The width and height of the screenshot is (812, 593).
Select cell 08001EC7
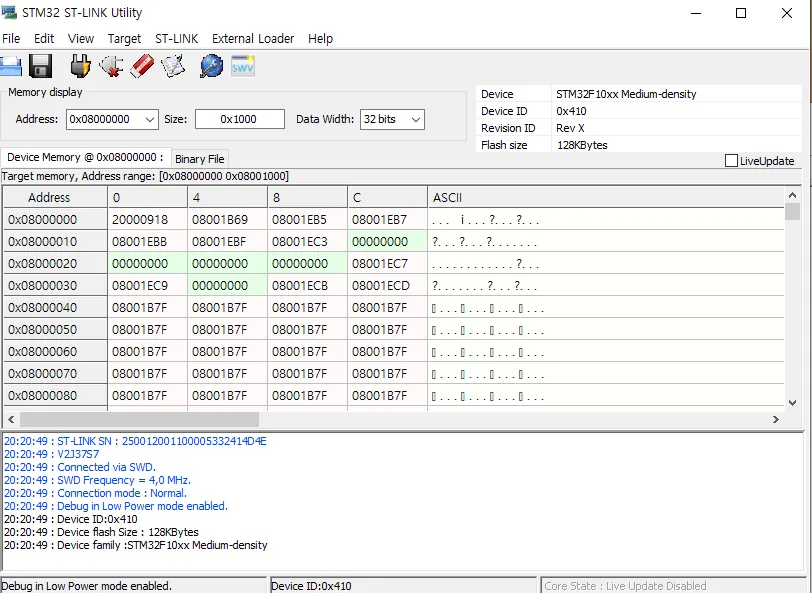coord(387,264)
